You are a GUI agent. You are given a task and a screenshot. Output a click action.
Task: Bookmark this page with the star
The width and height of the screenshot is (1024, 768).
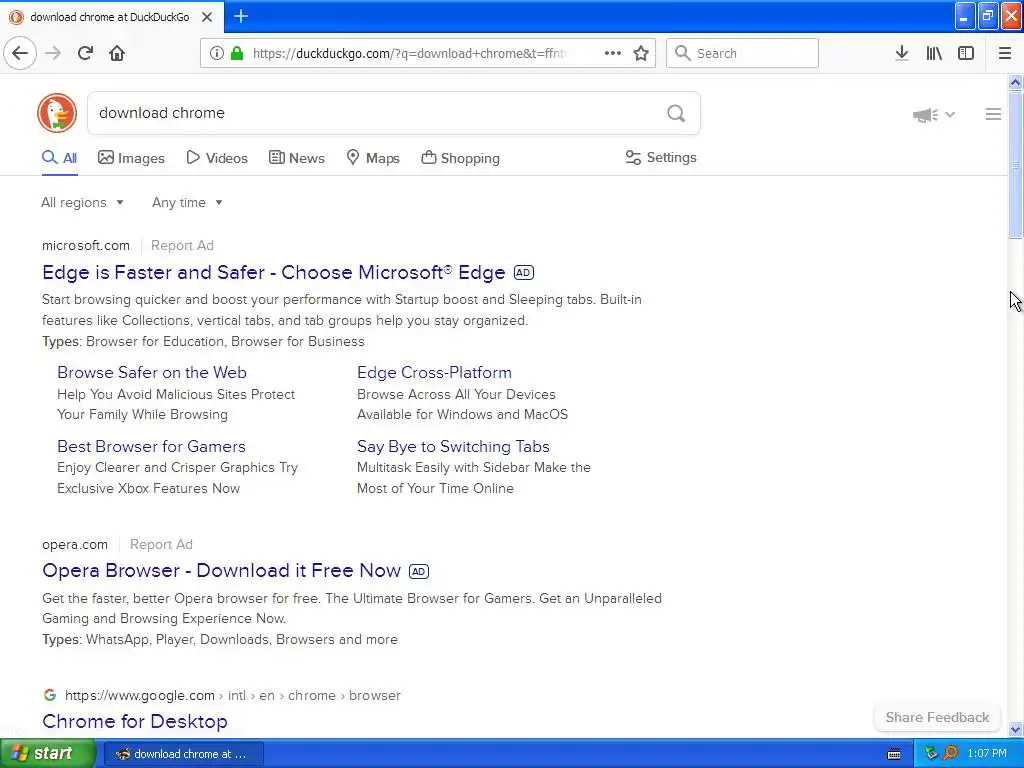pyautogui.click(x=641, y=53)
